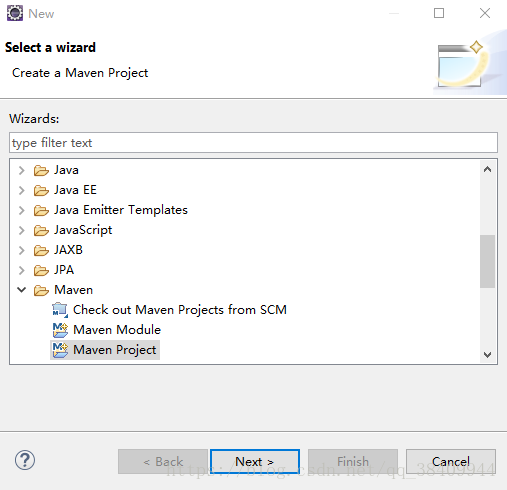Go to the next wizard page
The width and height of the screenshot is (507, 490).
point(255,462)
